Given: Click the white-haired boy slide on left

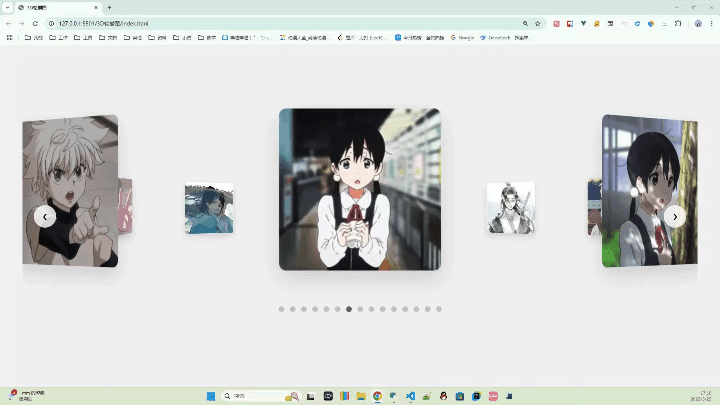Looking at the screenshot, I should click(70, 191).
